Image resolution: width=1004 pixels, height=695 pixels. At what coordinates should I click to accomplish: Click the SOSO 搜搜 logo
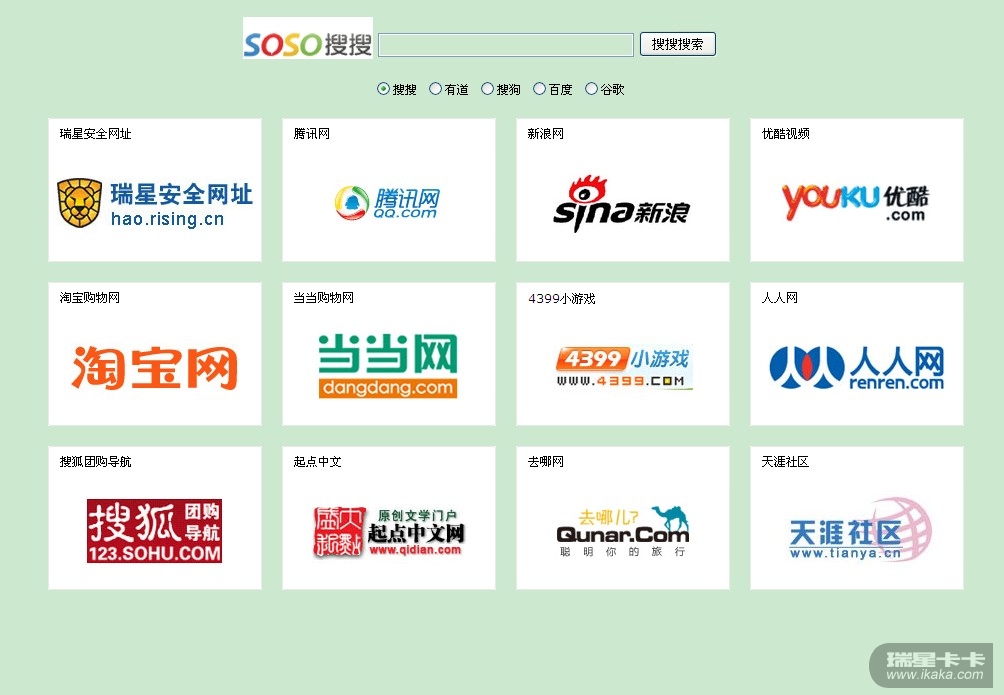point(307,38)
